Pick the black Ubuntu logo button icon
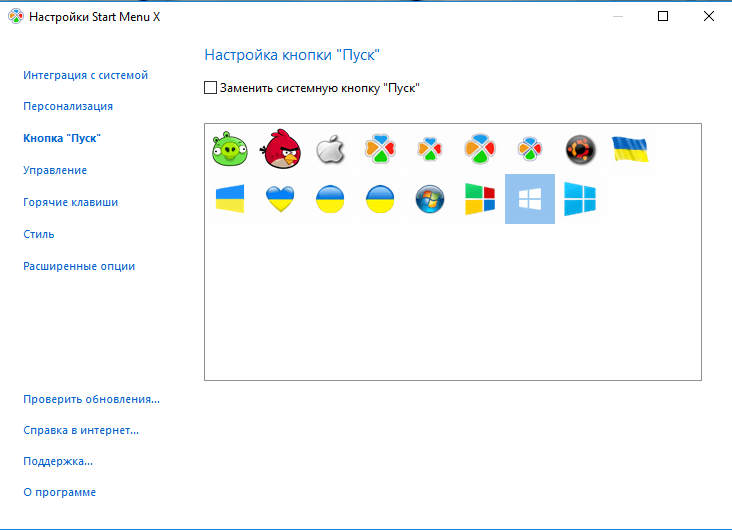The image size is (732, 530). coord(580,150)
